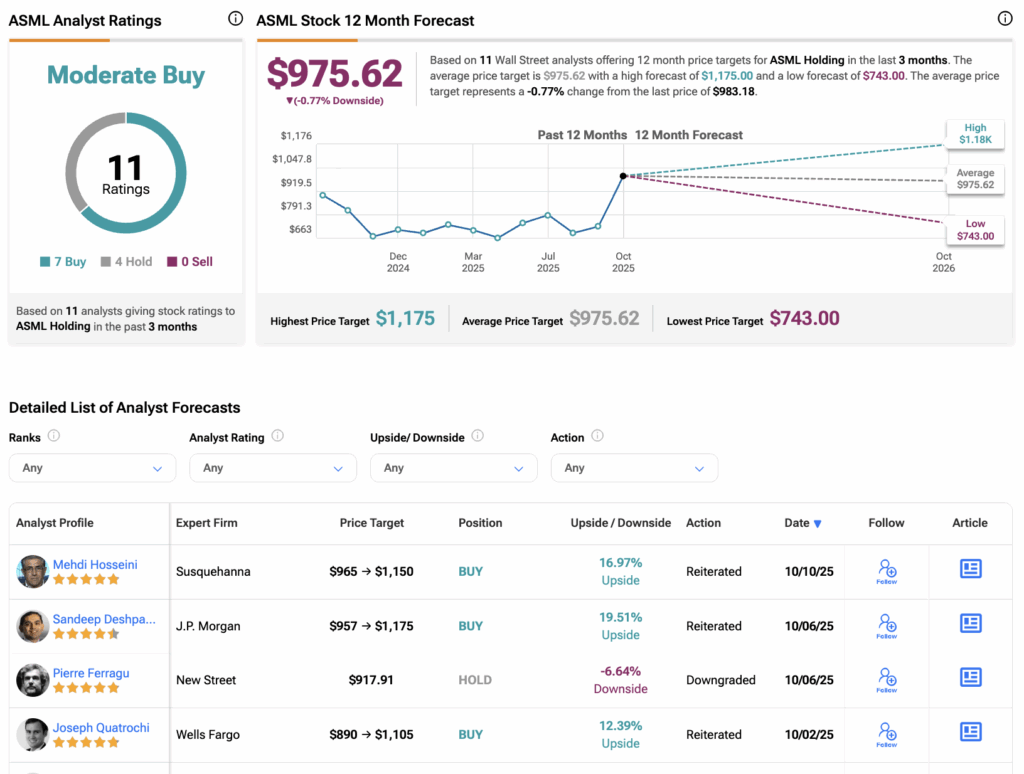Open article icon for Joseph Quatrochi row
1024x774 pixels.
970,732
